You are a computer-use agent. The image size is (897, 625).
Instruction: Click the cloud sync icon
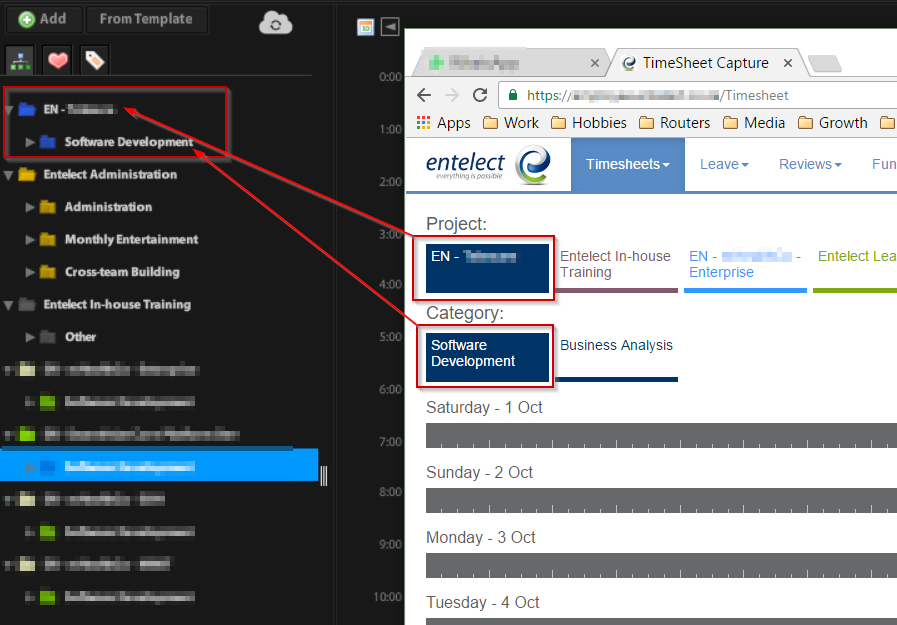point(276,23)
